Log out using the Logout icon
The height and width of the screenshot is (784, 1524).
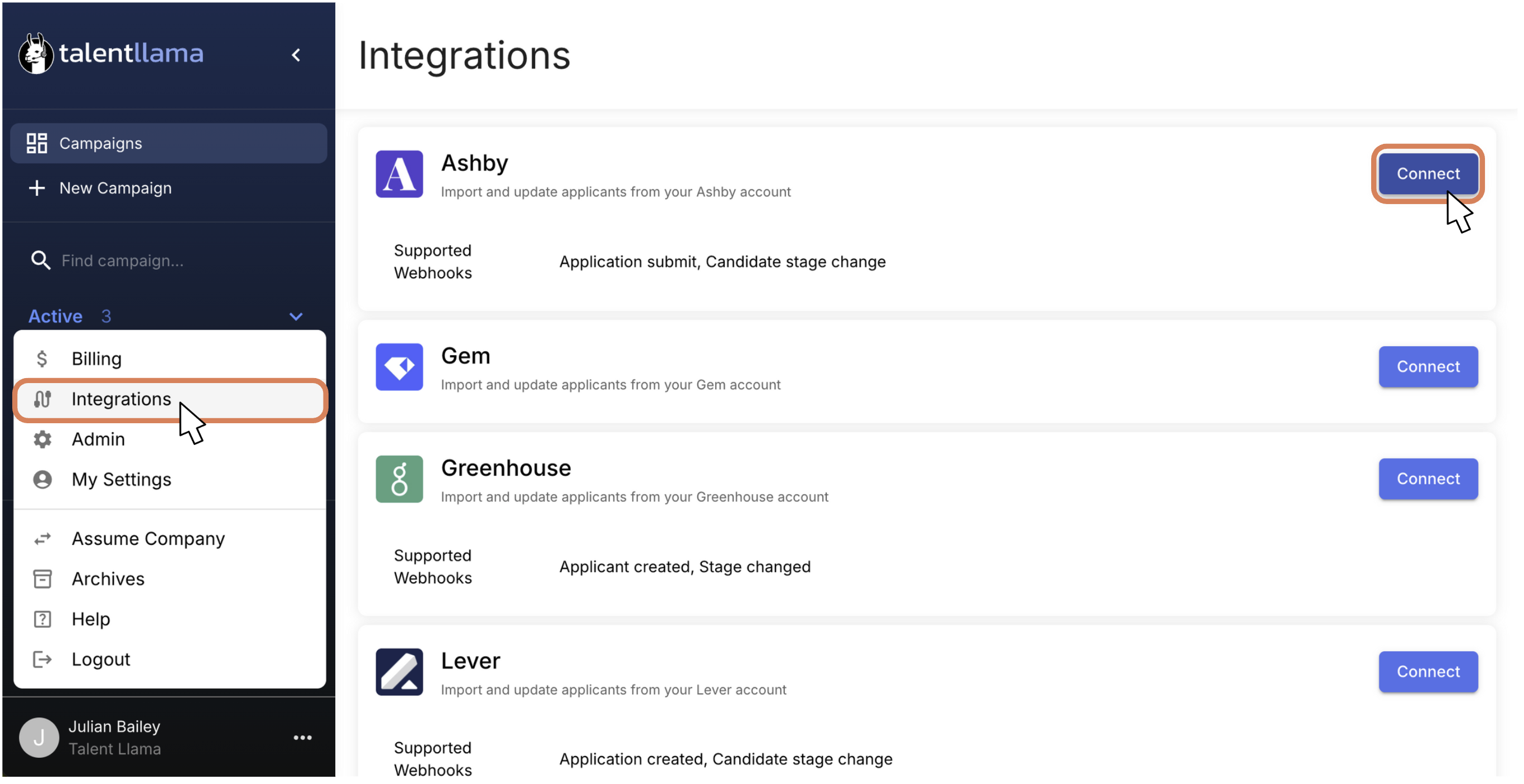[x=42, y=660]
